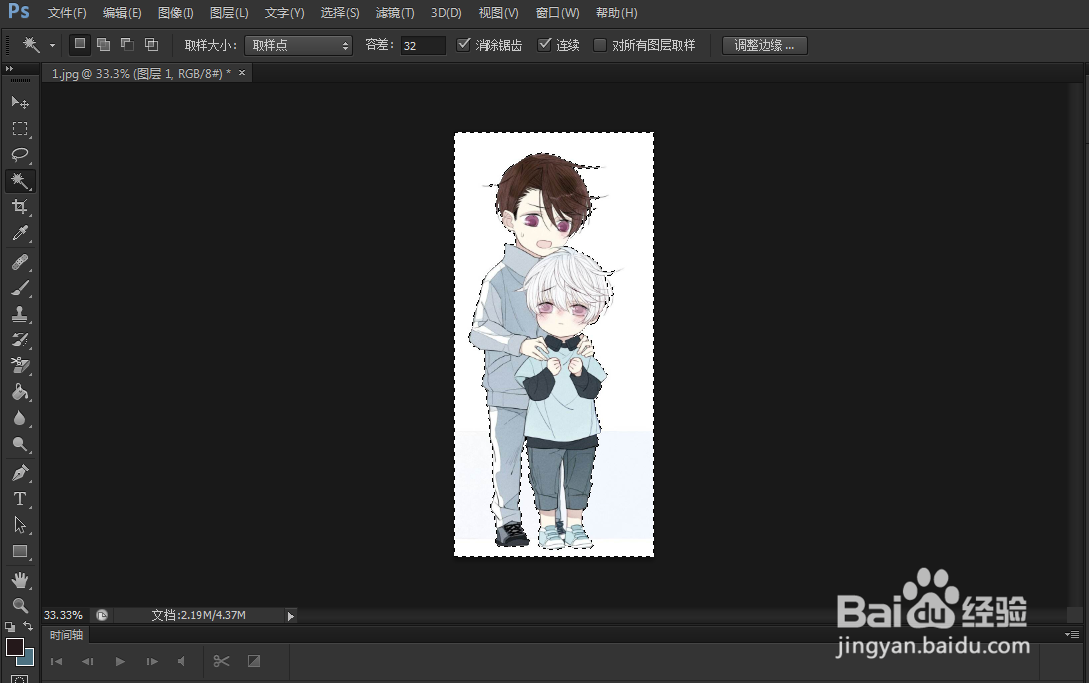Click the foreground color swatch

click(15, 648)
